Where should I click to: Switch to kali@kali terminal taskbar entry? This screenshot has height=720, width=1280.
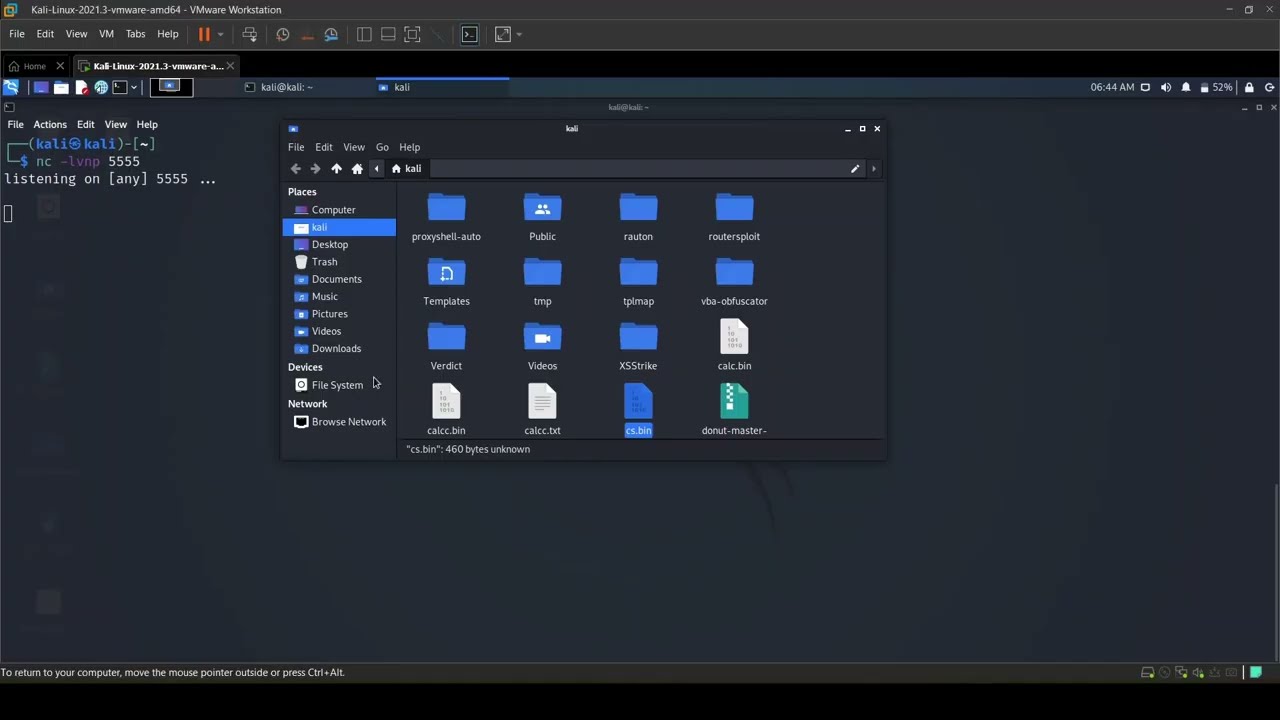tap(279, 87)
